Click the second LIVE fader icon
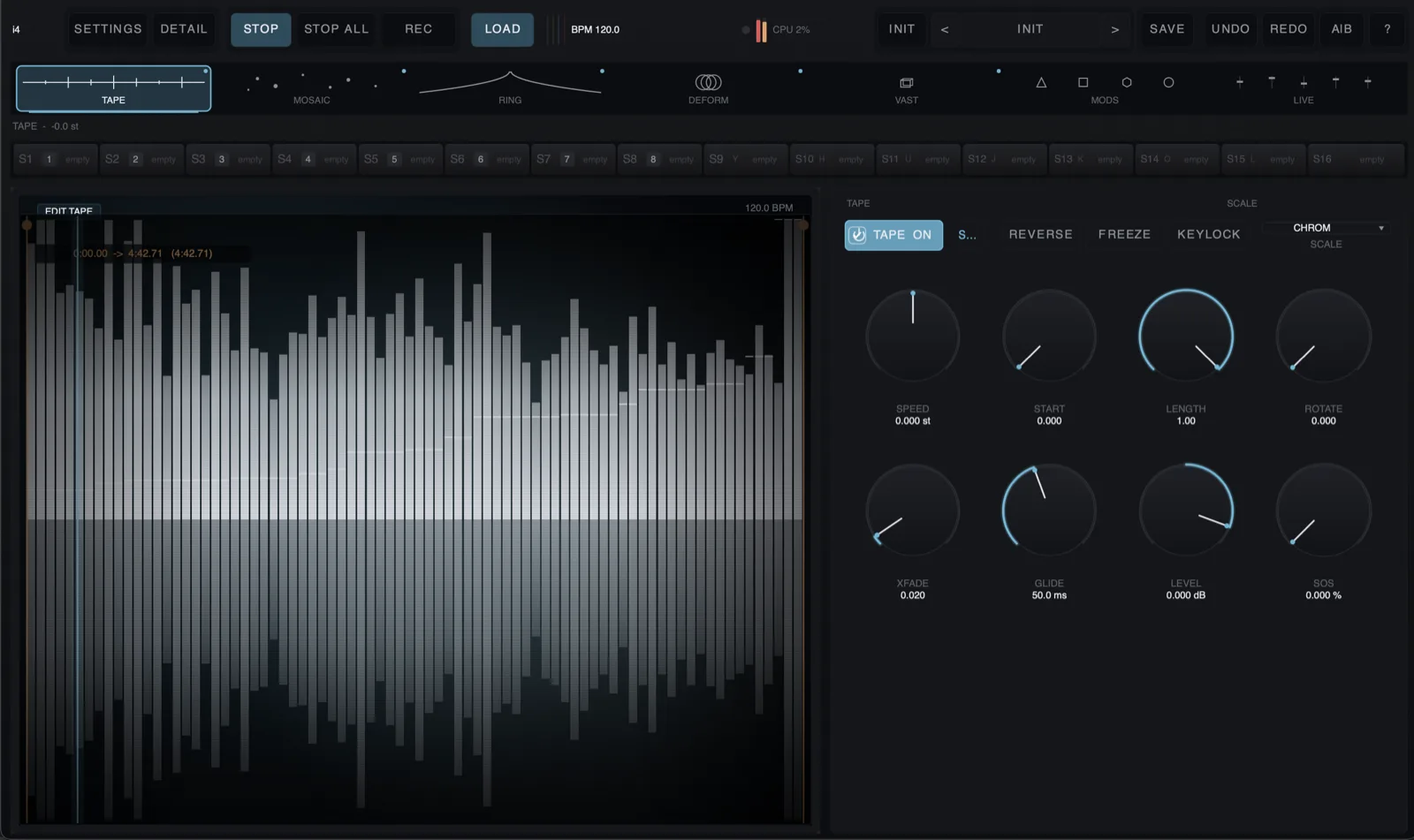The height and width of the screenshot is (840, 1414). [1272, 82]
